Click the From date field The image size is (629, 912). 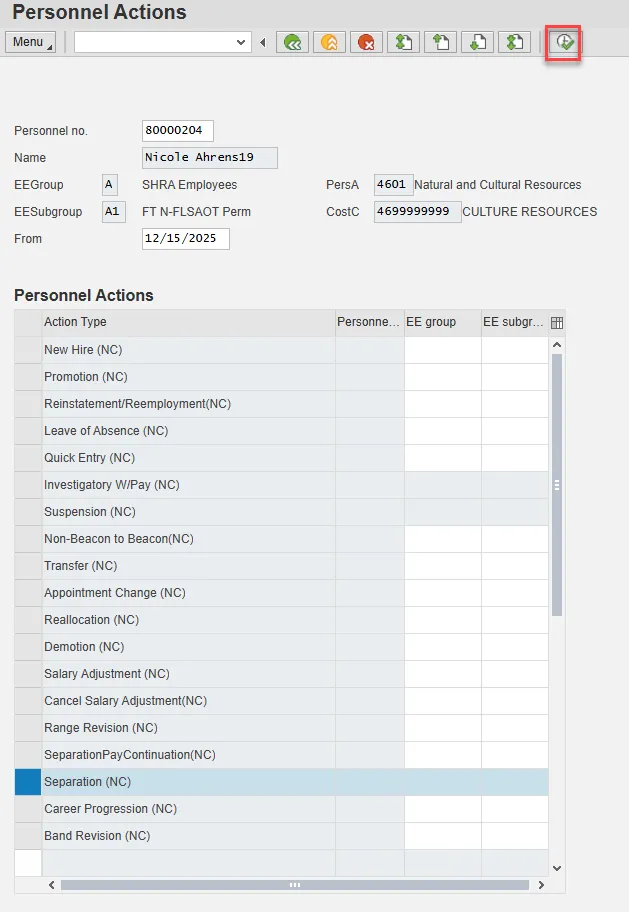click(186, 239)
